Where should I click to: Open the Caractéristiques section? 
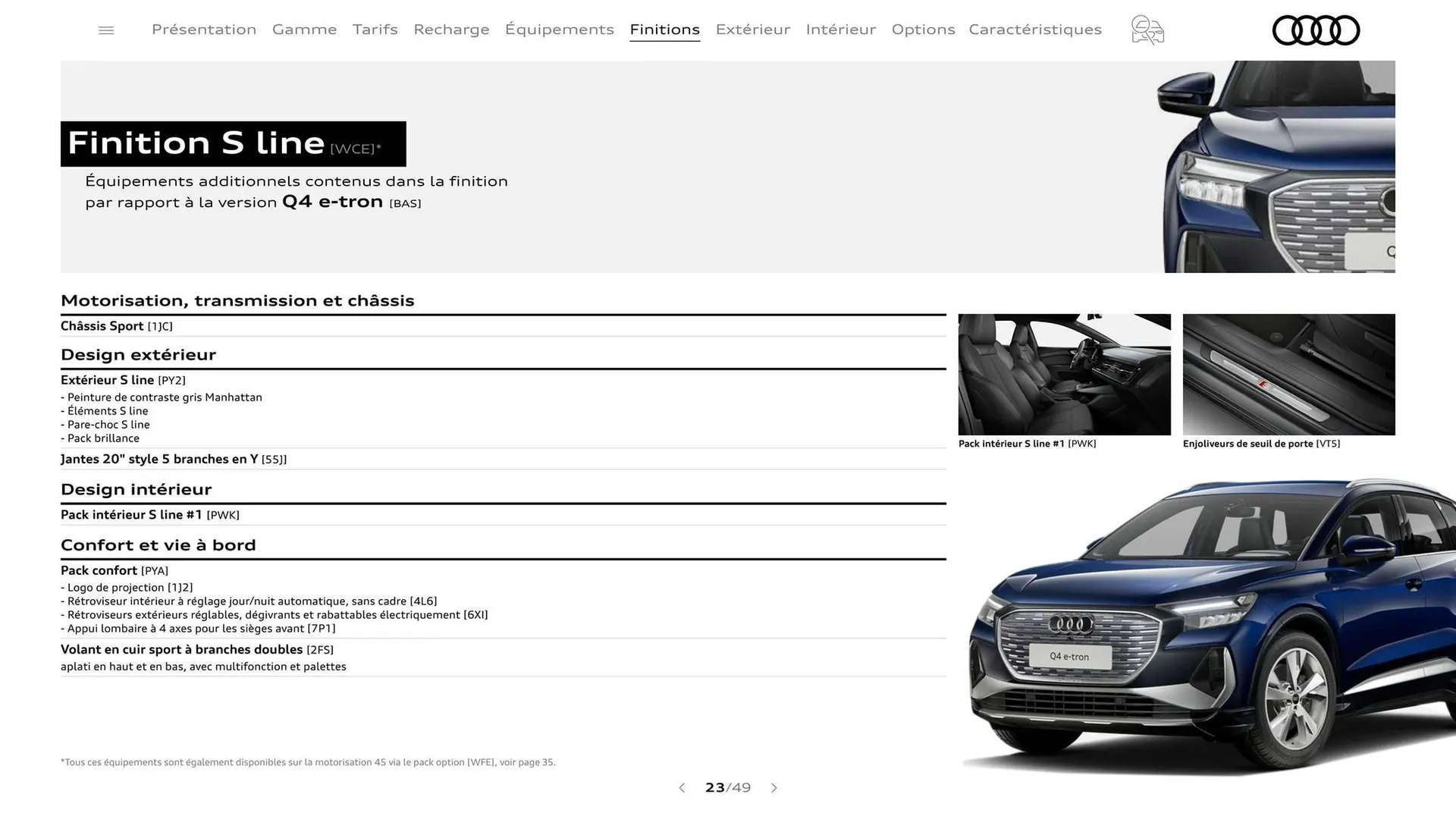[x=1035, y=30]
